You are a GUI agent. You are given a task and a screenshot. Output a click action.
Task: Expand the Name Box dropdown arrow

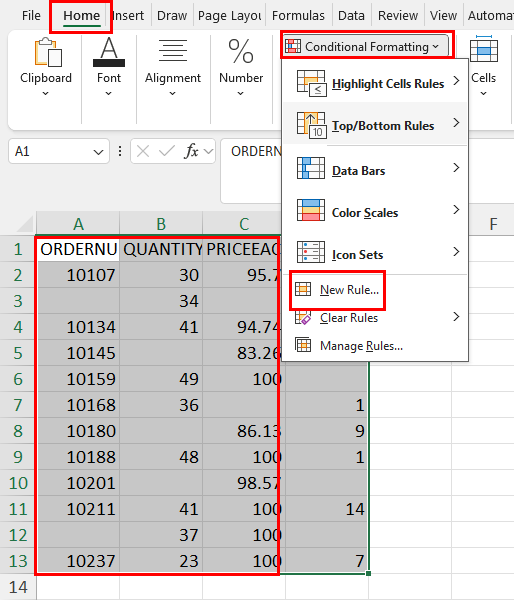pos(98,152)
